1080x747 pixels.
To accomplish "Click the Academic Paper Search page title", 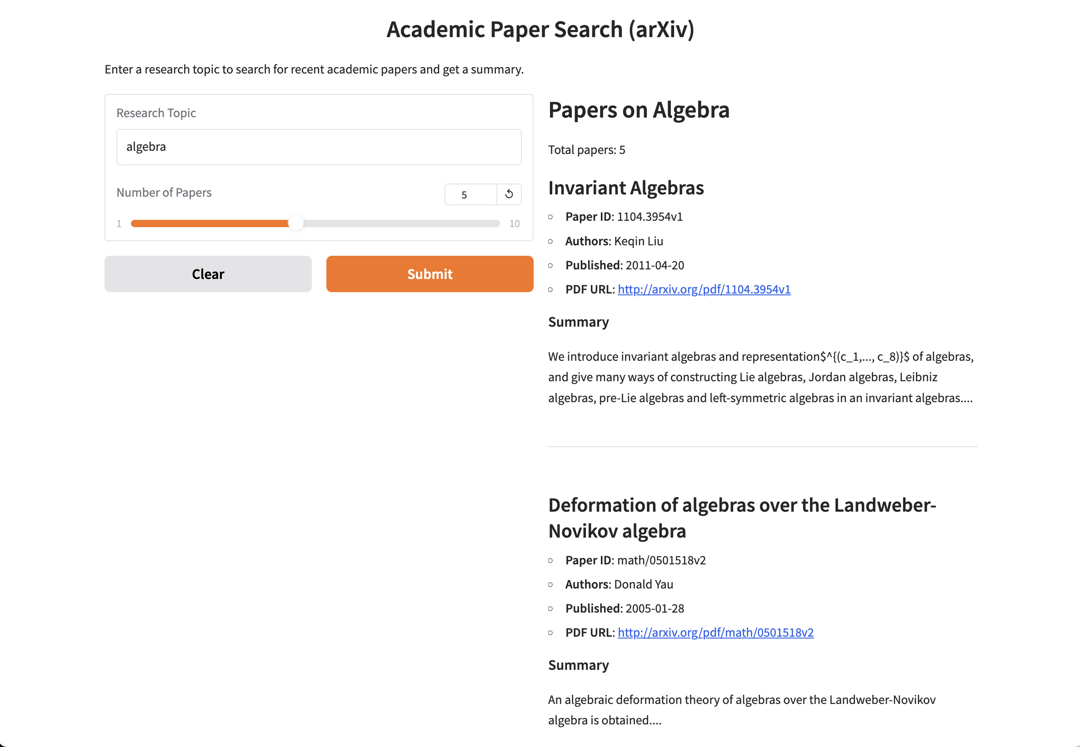I will [x=540, y=29].
